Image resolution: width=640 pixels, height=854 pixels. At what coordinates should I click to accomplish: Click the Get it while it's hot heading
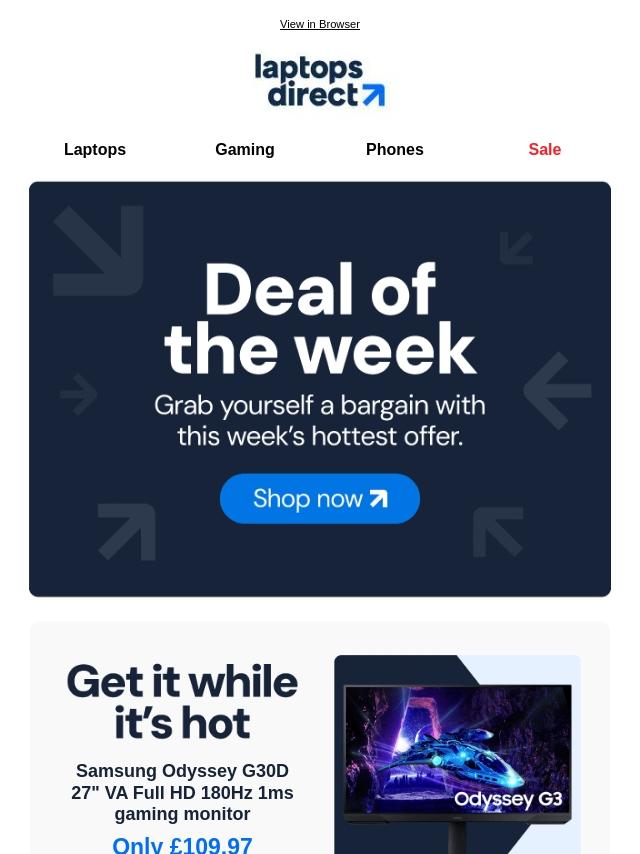click(x=182, y=703)
